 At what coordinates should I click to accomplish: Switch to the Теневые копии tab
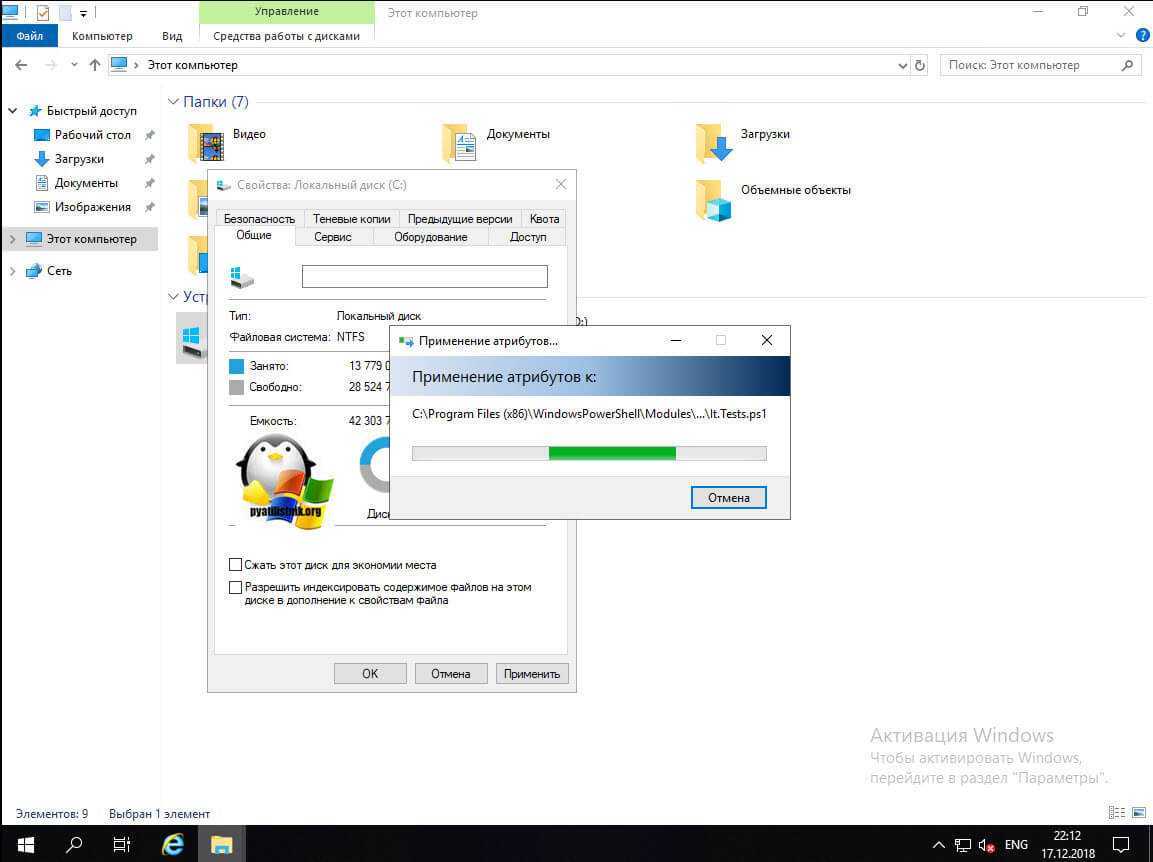click(351, 218)
